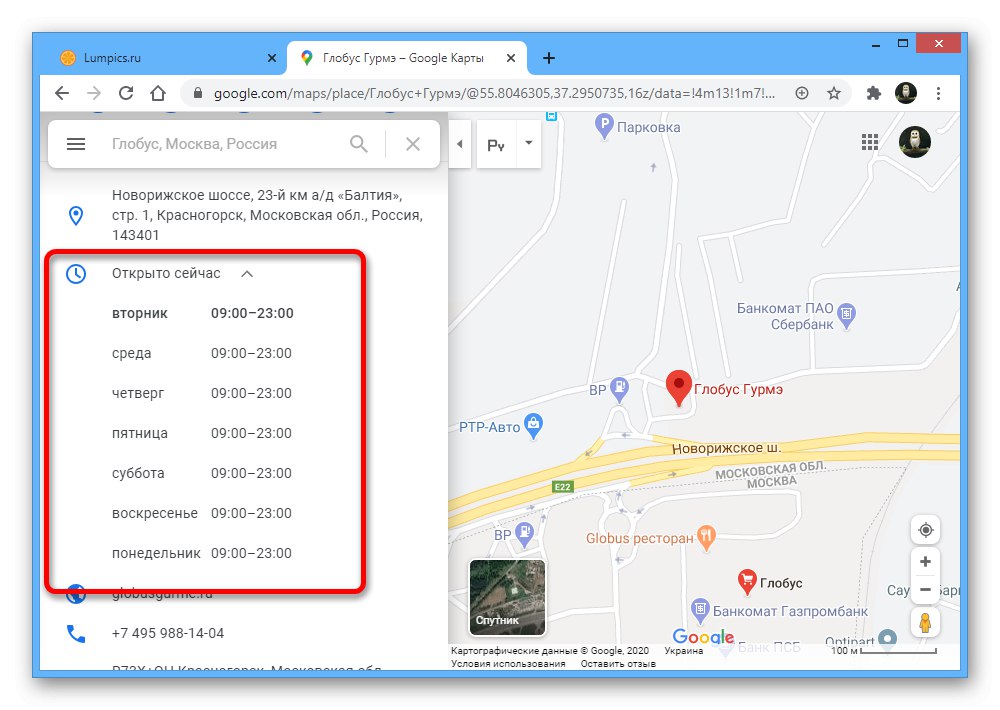The height and width of the screenshot is (710, 1000).
Task: Close the Lumpics.ru tab
Action: pyautogui.click(x=272, y=58)
